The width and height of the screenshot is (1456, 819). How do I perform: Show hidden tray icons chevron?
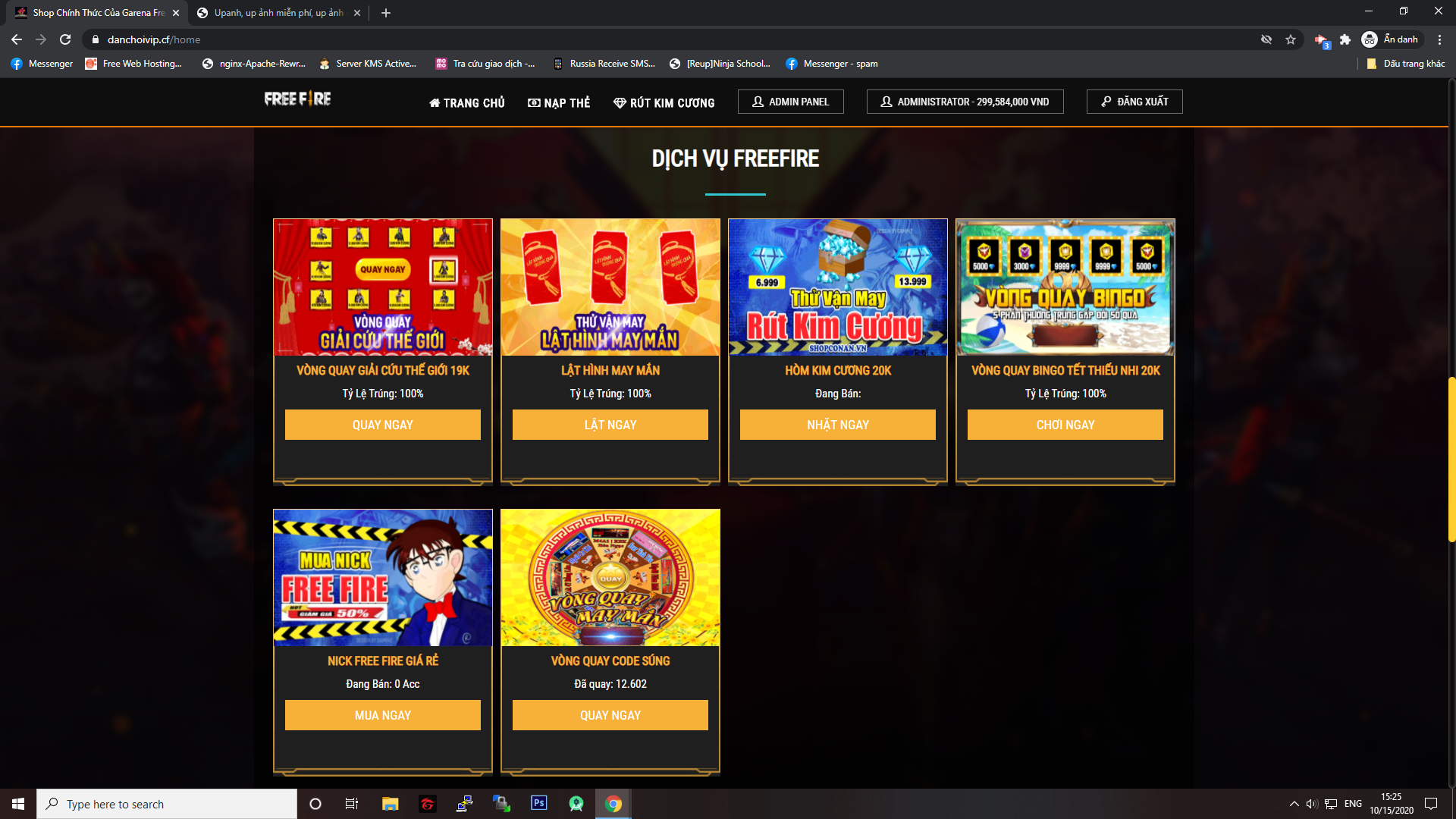1294,804
